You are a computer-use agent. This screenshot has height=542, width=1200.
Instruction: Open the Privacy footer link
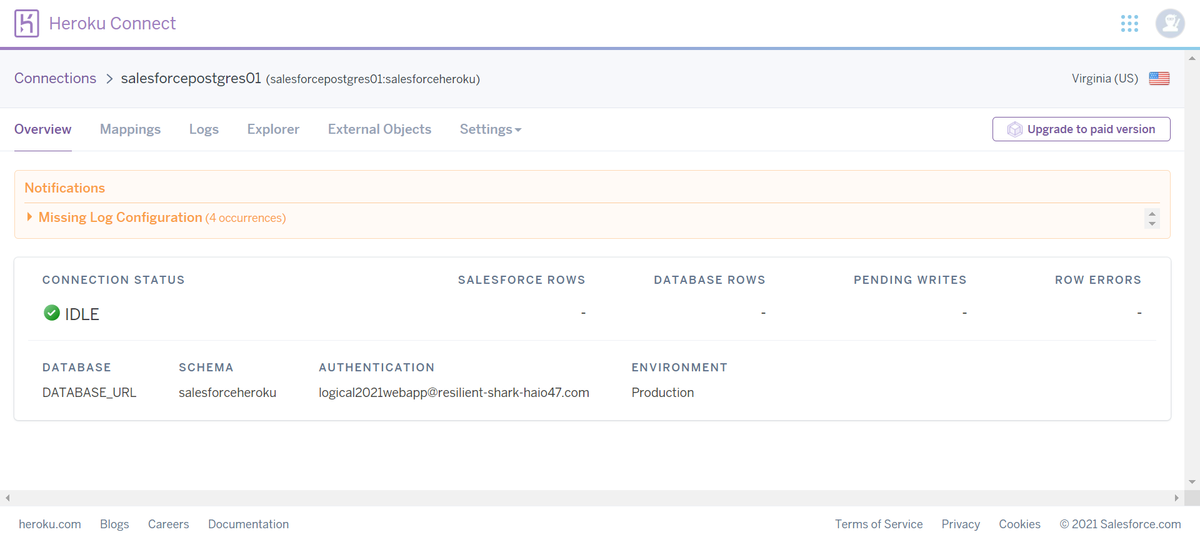pos(961,524)
